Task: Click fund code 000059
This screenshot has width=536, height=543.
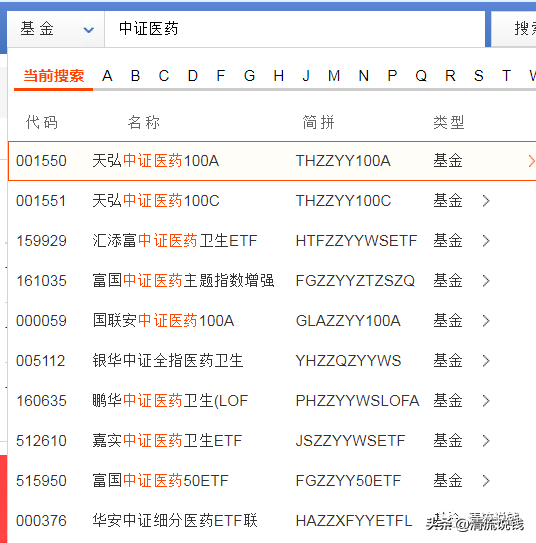Action: (41, 321)
